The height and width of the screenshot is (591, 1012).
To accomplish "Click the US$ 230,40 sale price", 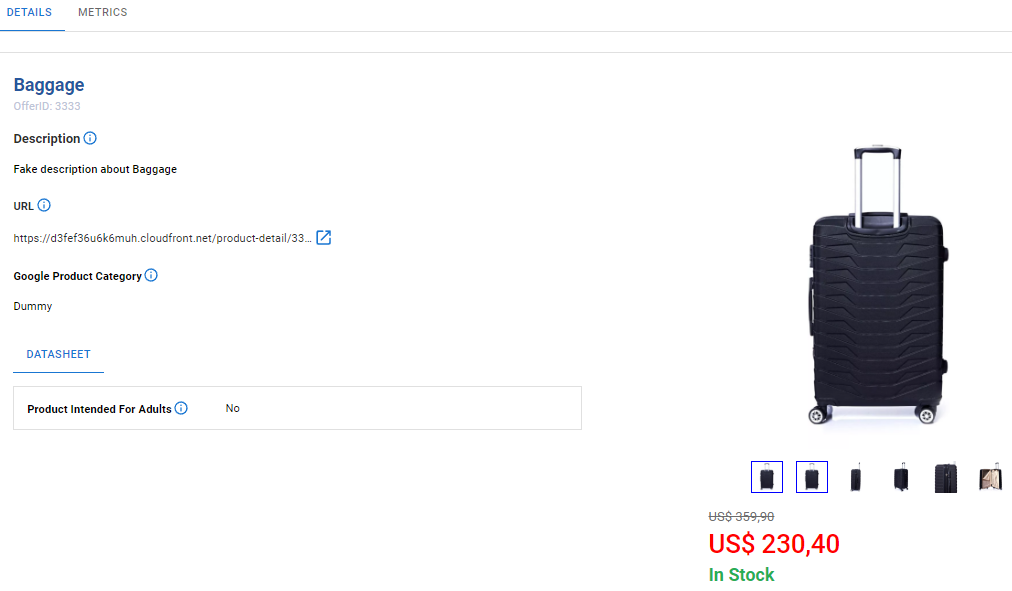I will [x=774, y=544].
